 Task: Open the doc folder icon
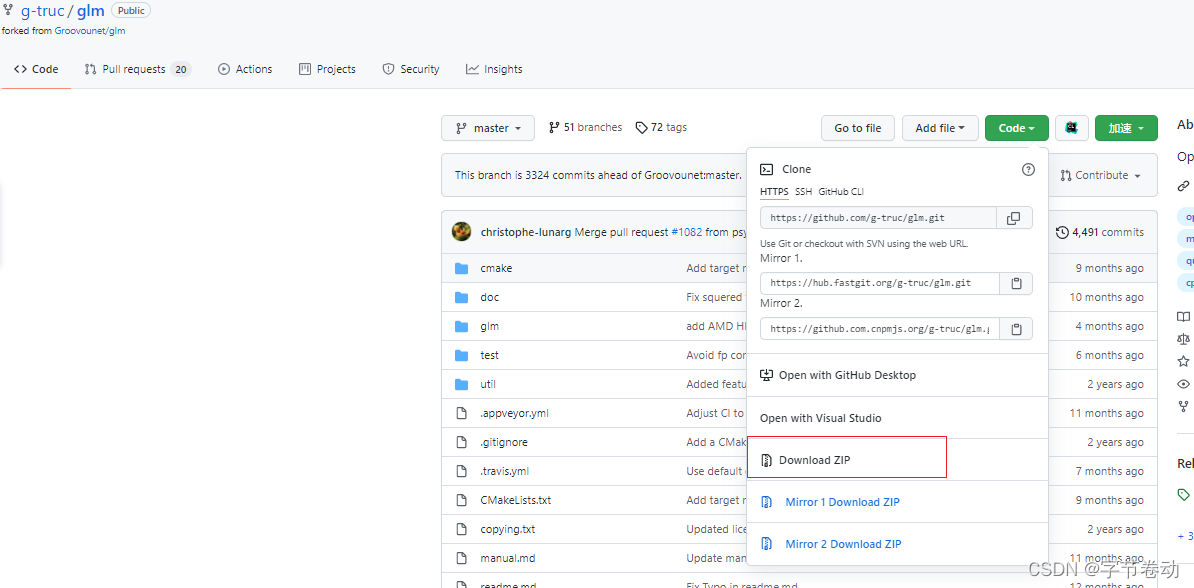pos(461,297)
